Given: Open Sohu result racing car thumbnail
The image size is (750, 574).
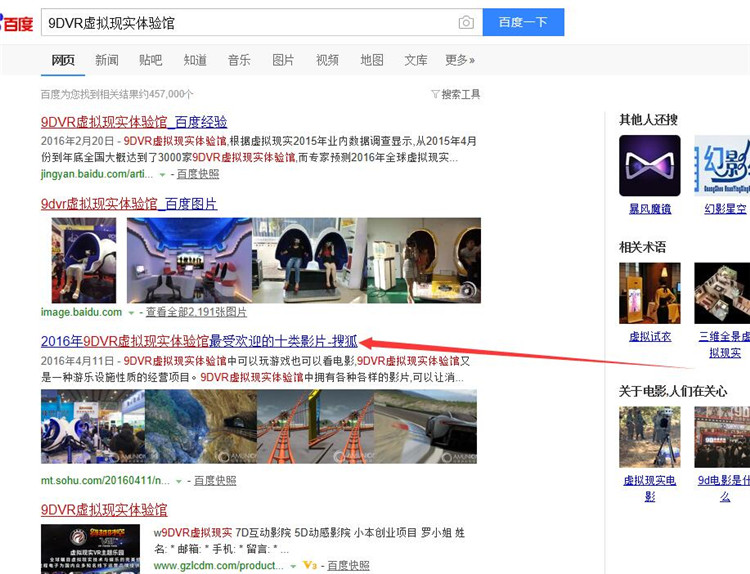Looking at the screenshot, I should tap(425, 427).
